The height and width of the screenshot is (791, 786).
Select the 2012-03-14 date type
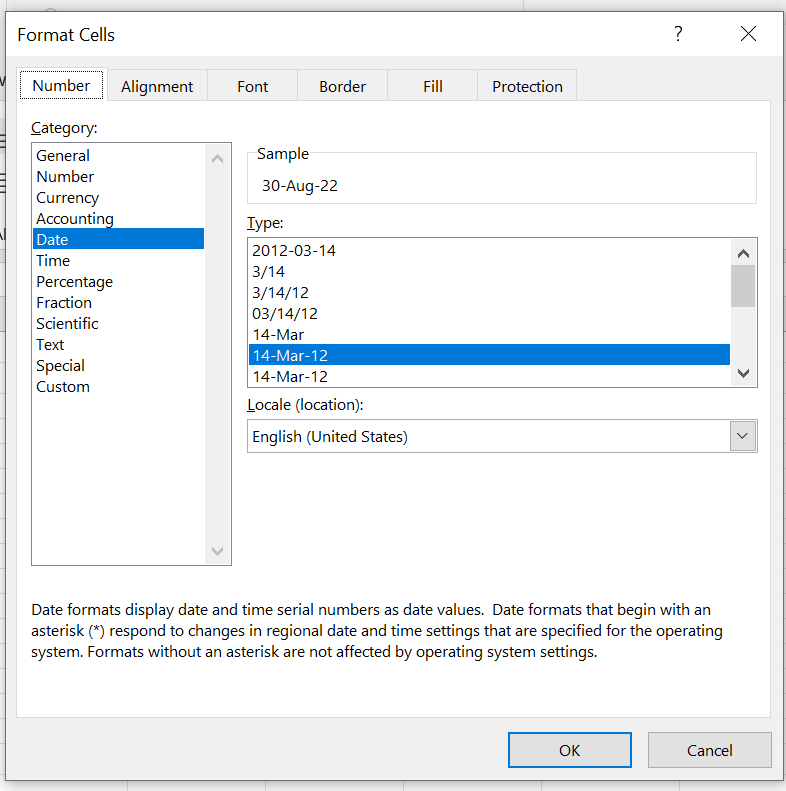coord(294,251)
